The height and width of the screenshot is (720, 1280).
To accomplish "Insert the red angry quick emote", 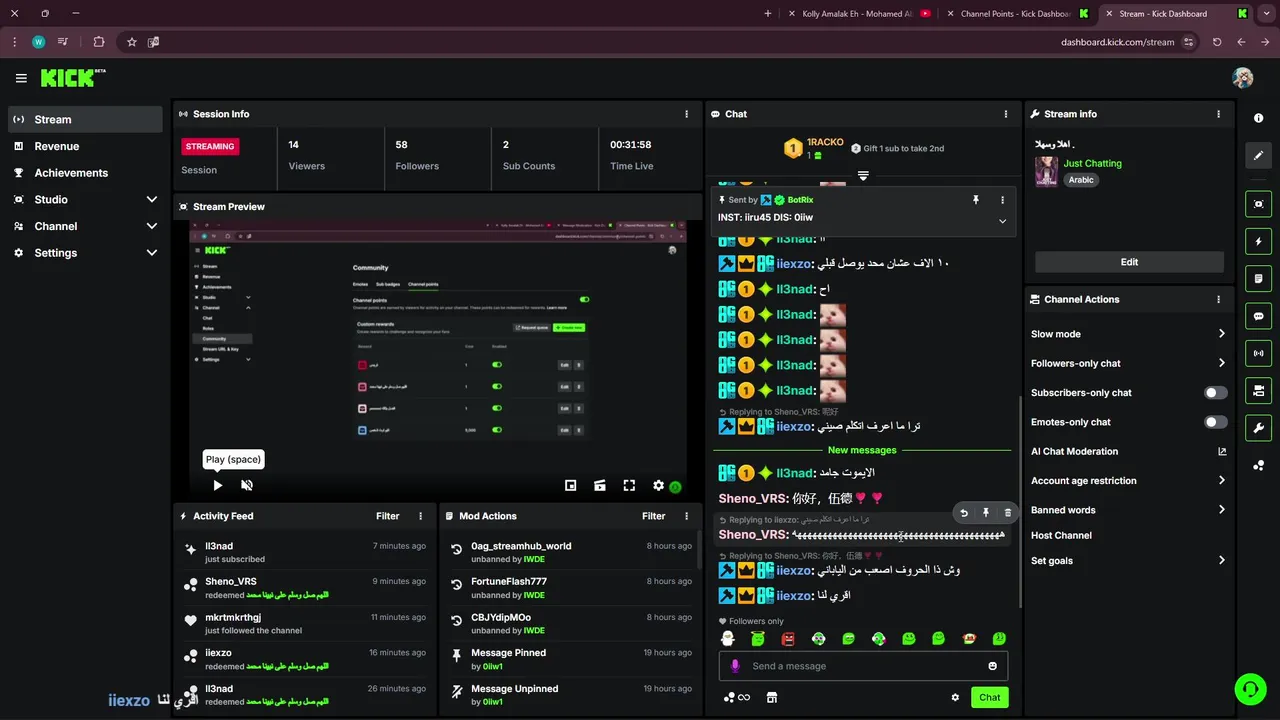I will [x=788, y=639].
